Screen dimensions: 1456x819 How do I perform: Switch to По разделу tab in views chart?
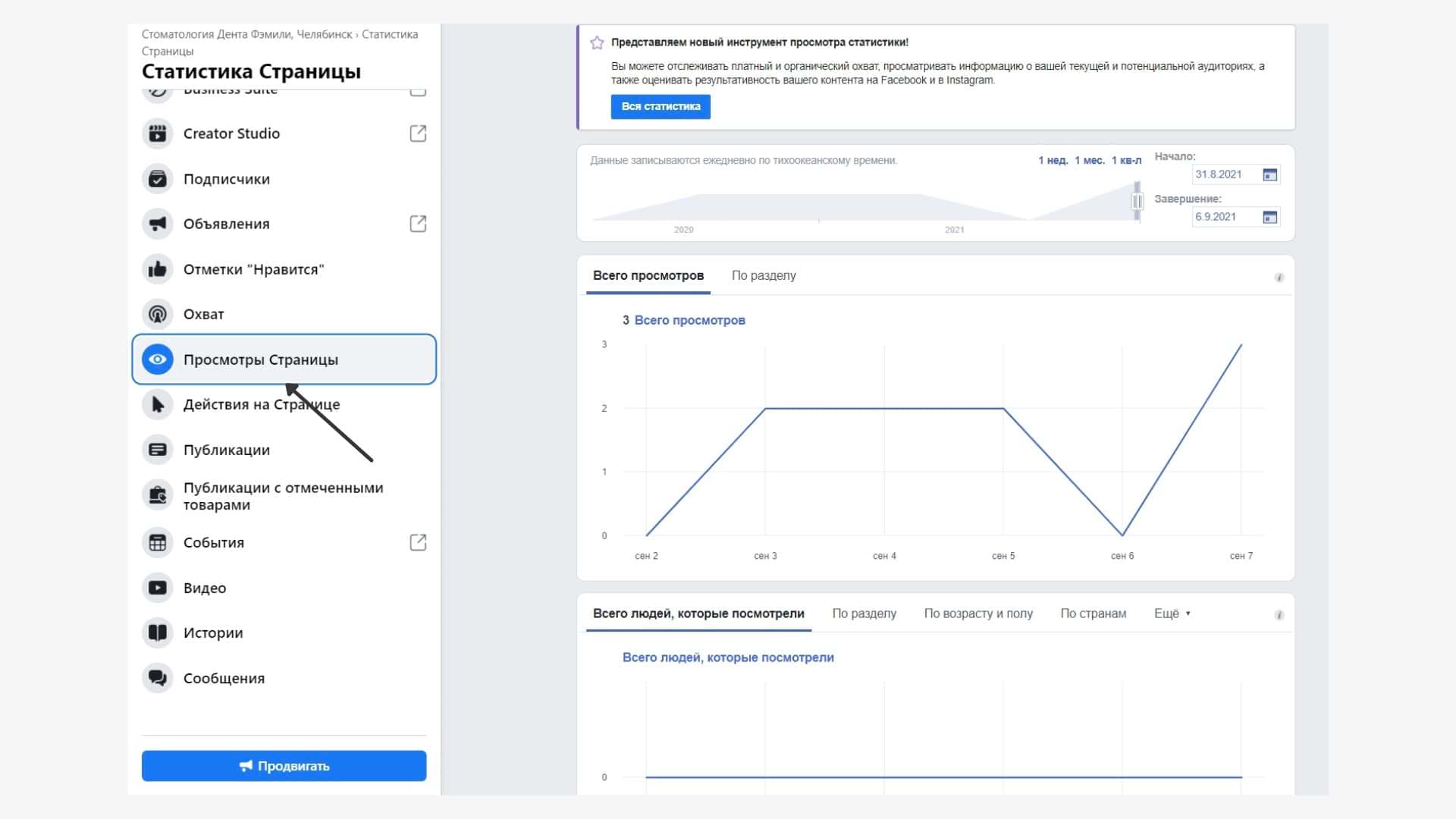pos(764,275)
